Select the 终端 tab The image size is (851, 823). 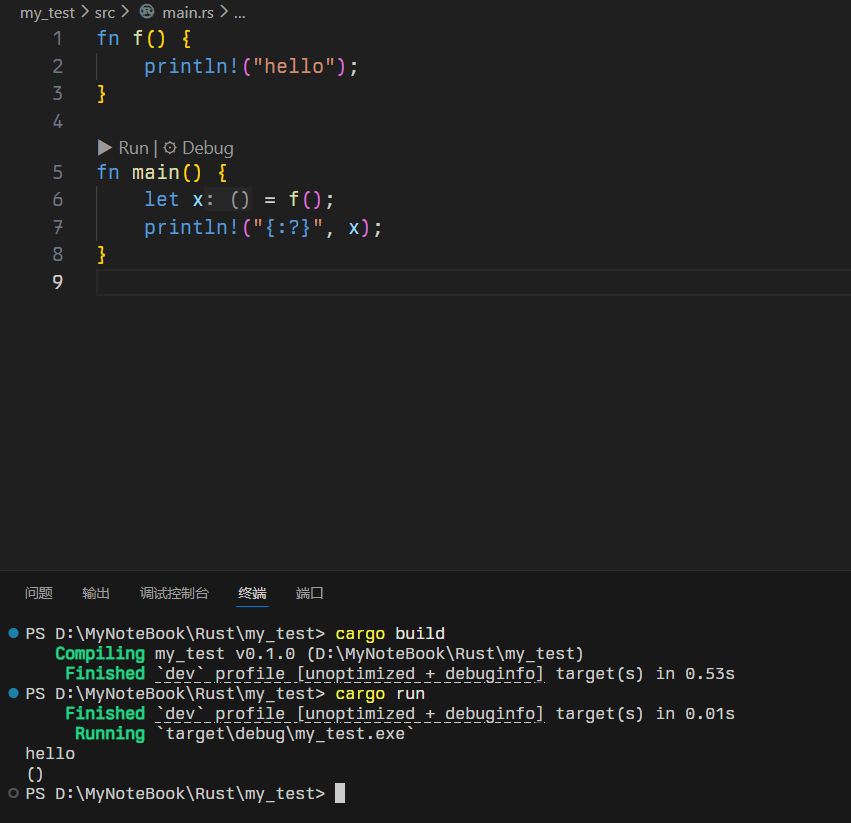(252, 593)
